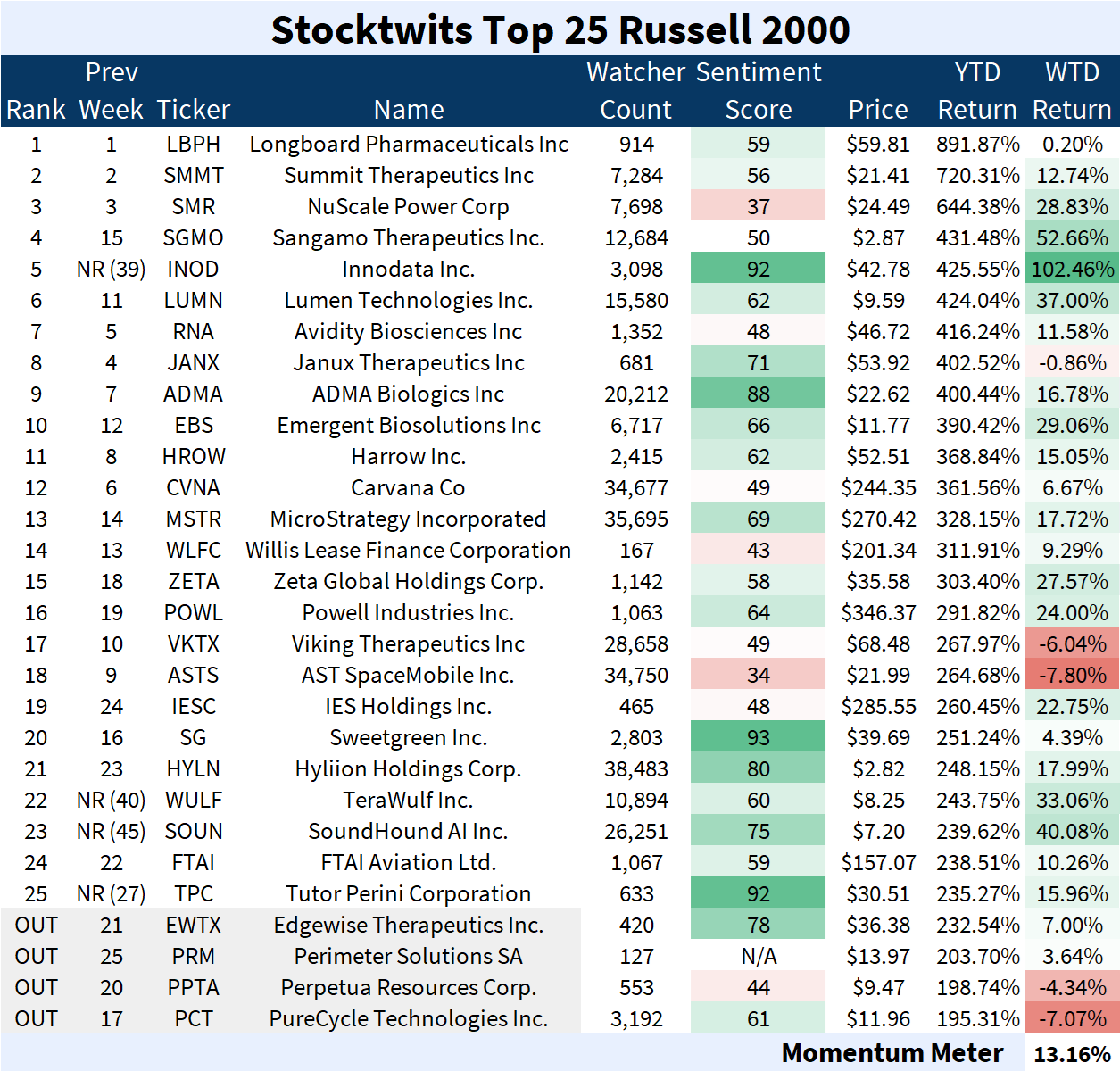Select the YTD Return column header
The height and width of the screenshot is (1071, 1120).
(977, 91)
